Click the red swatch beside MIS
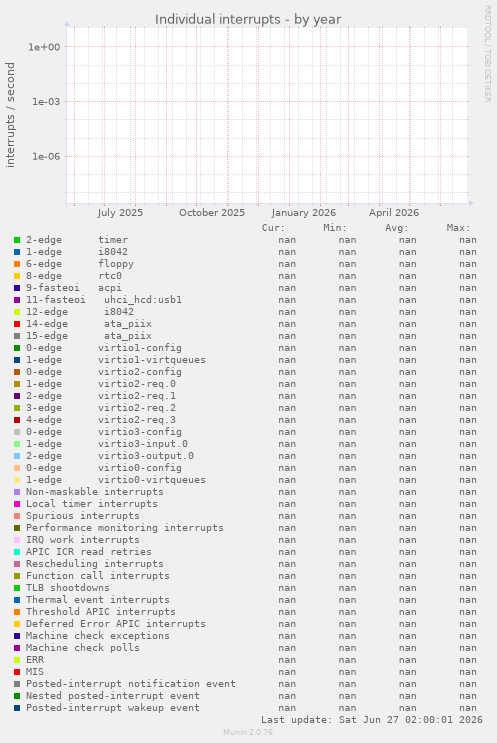The height and width of the screenshot is (743, 497). pyautogui.click(x=17, y=672)
